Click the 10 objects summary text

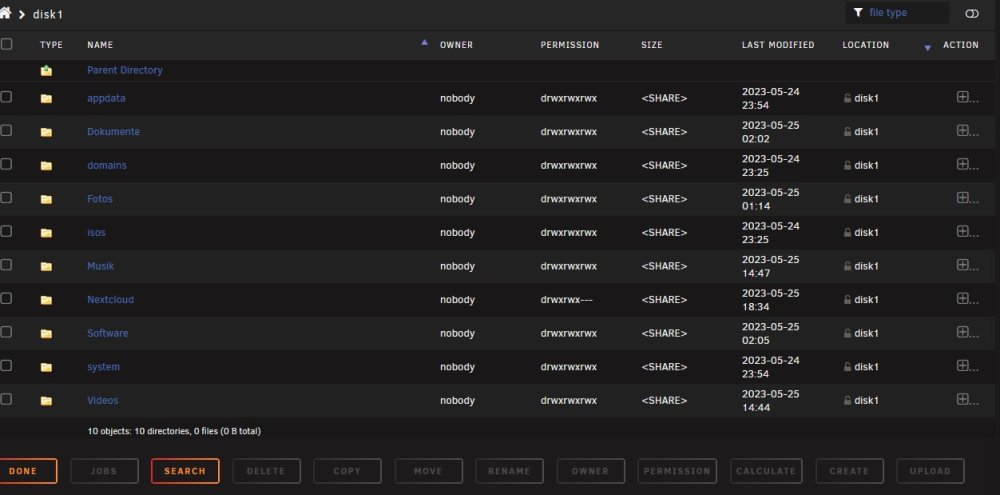click(174, 431)
